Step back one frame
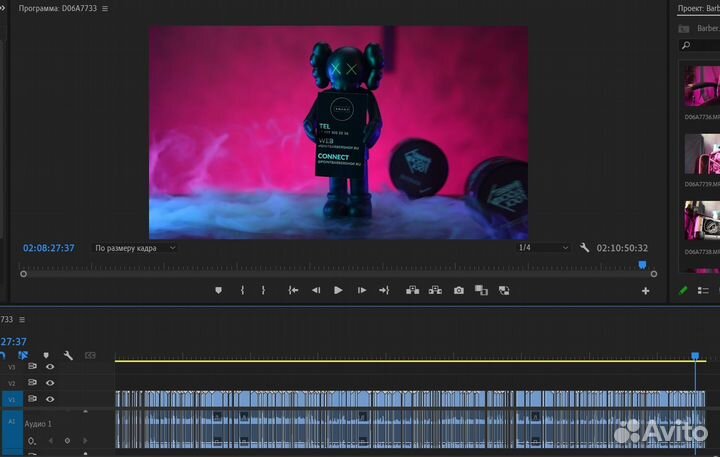Viewport: 720px width, 457px height. point(316,291)
